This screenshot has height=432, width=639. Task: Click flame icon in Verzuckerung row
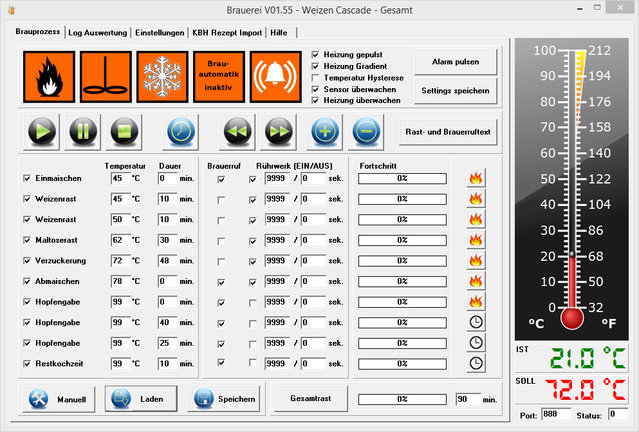point(476,260)
